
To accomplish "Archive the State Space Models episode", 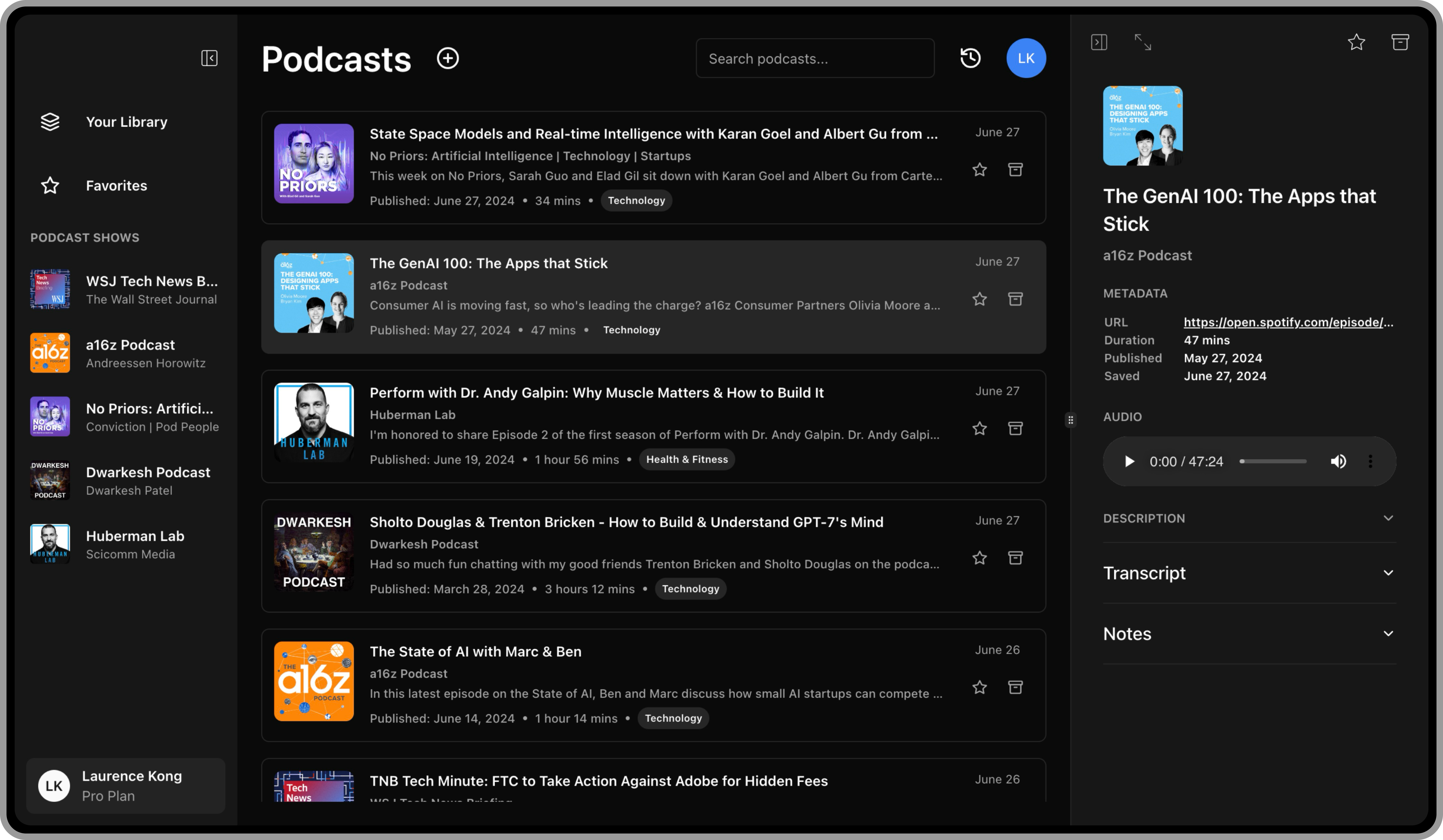I will 1015,169.
